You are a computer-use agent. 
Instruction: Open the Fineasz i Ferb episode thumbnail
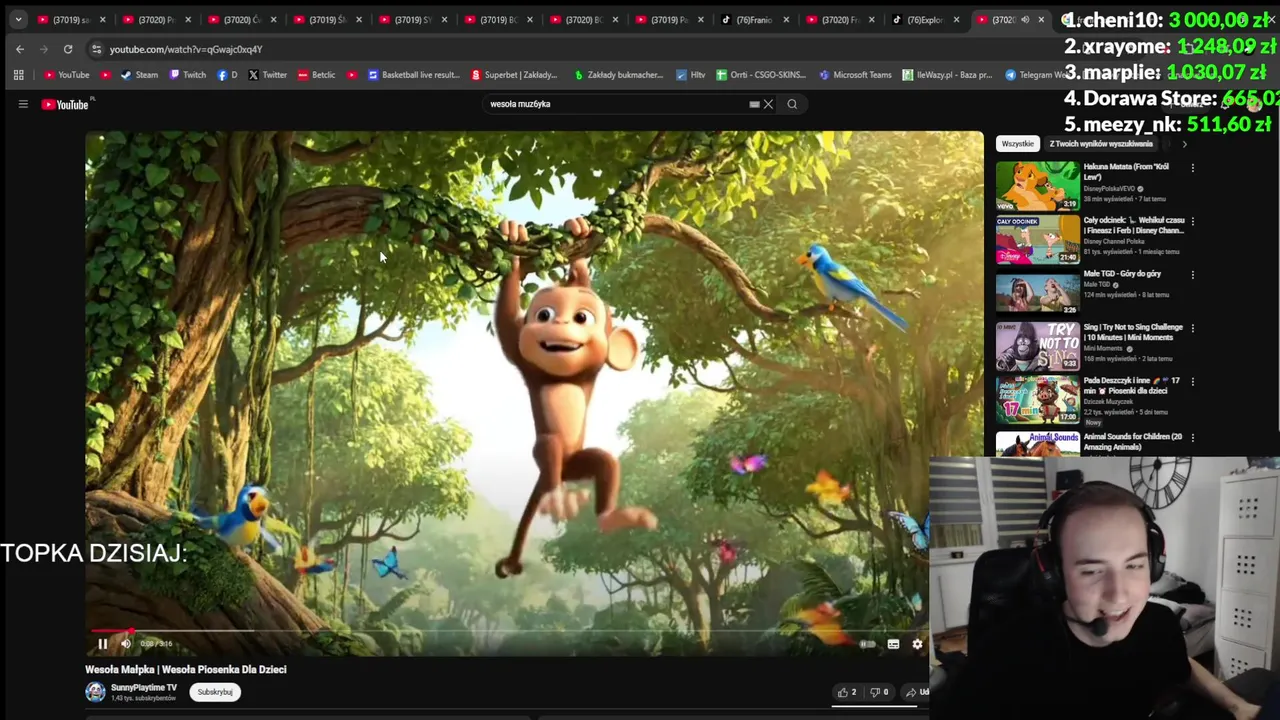tap(1037, 239)
